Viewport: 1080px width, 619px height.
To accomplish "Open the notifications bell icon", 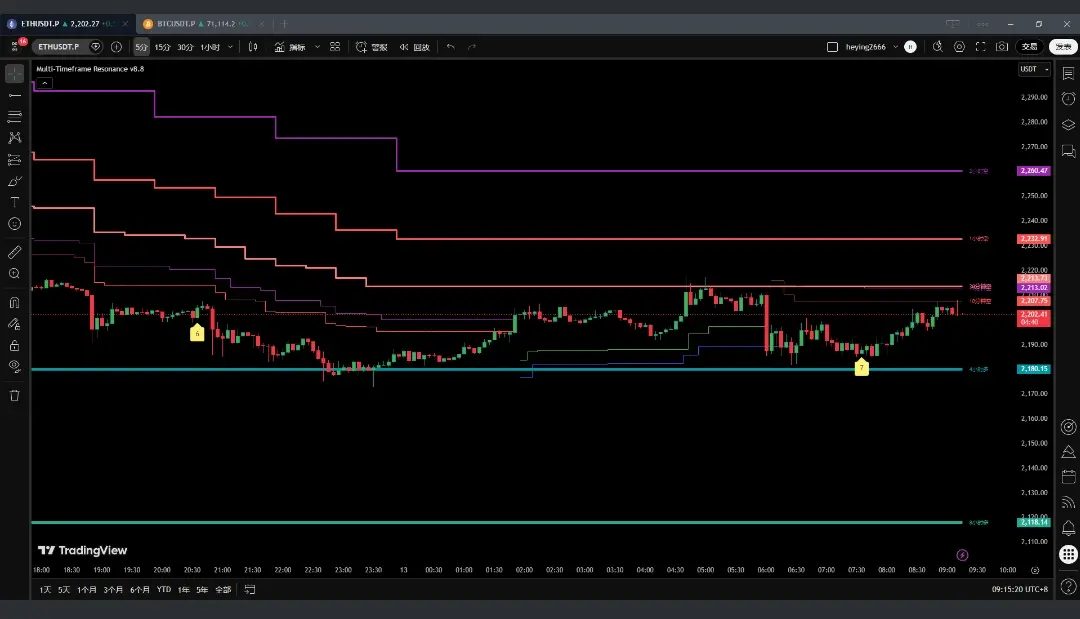I will pos(1068,528).
